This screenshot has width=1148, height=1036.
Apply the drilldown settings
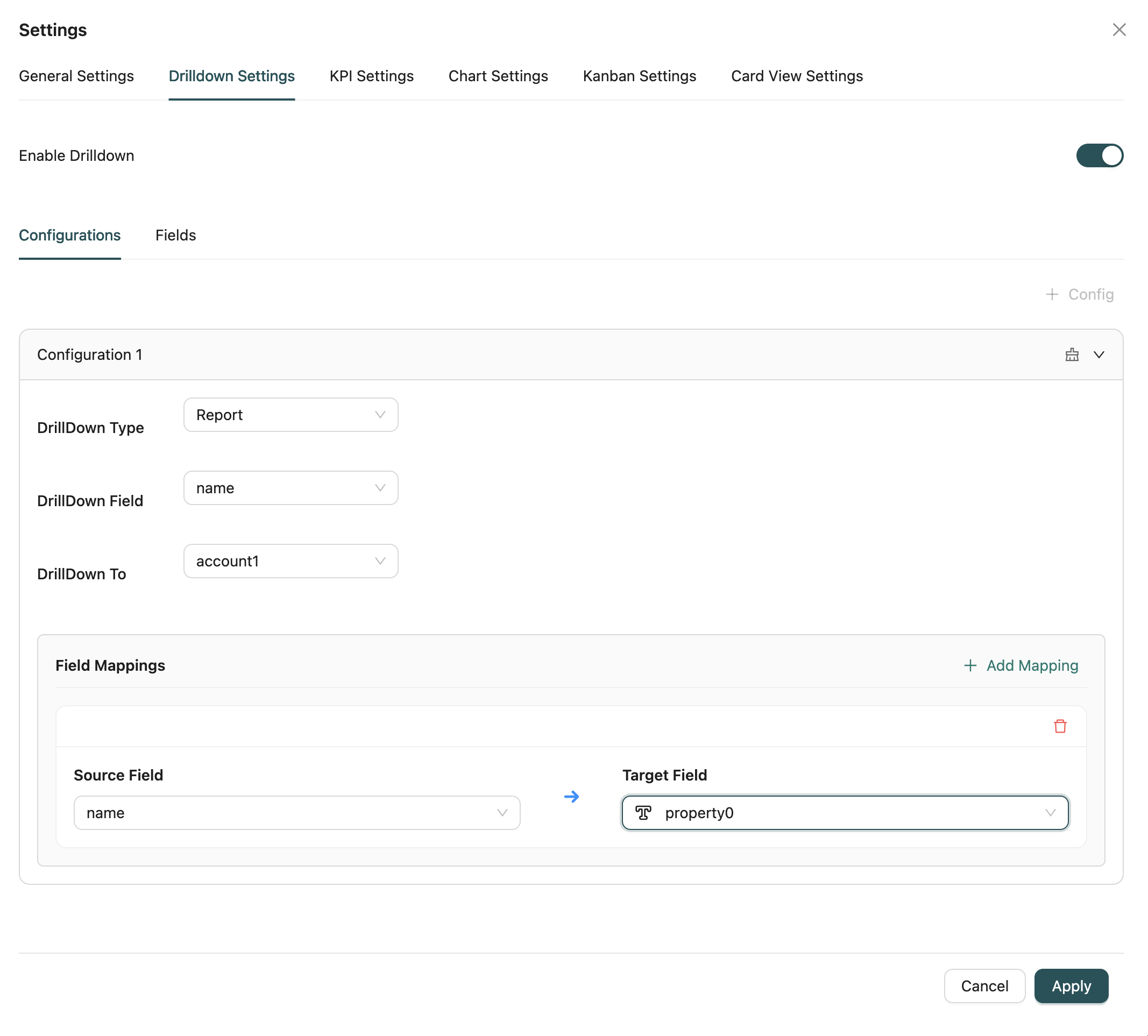click(x=1071, y=986)
